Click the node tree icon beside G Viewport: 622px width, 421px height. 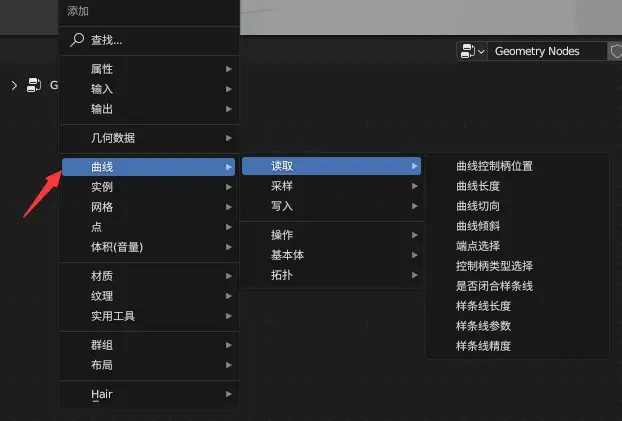click(34, 85)
